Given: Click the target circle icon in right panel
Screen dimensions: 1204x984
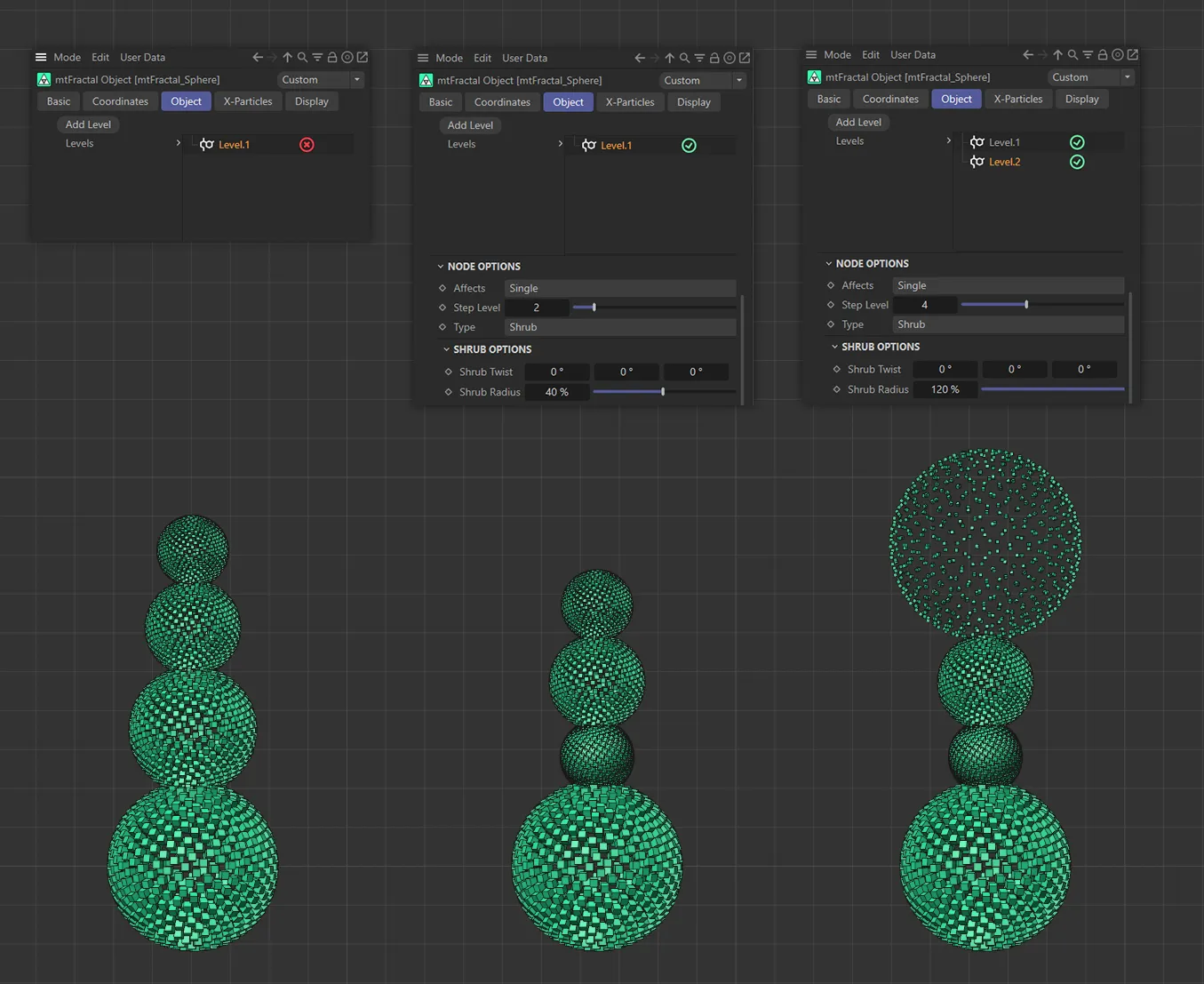Looking at the screenshot, I should pos(1118,55).
